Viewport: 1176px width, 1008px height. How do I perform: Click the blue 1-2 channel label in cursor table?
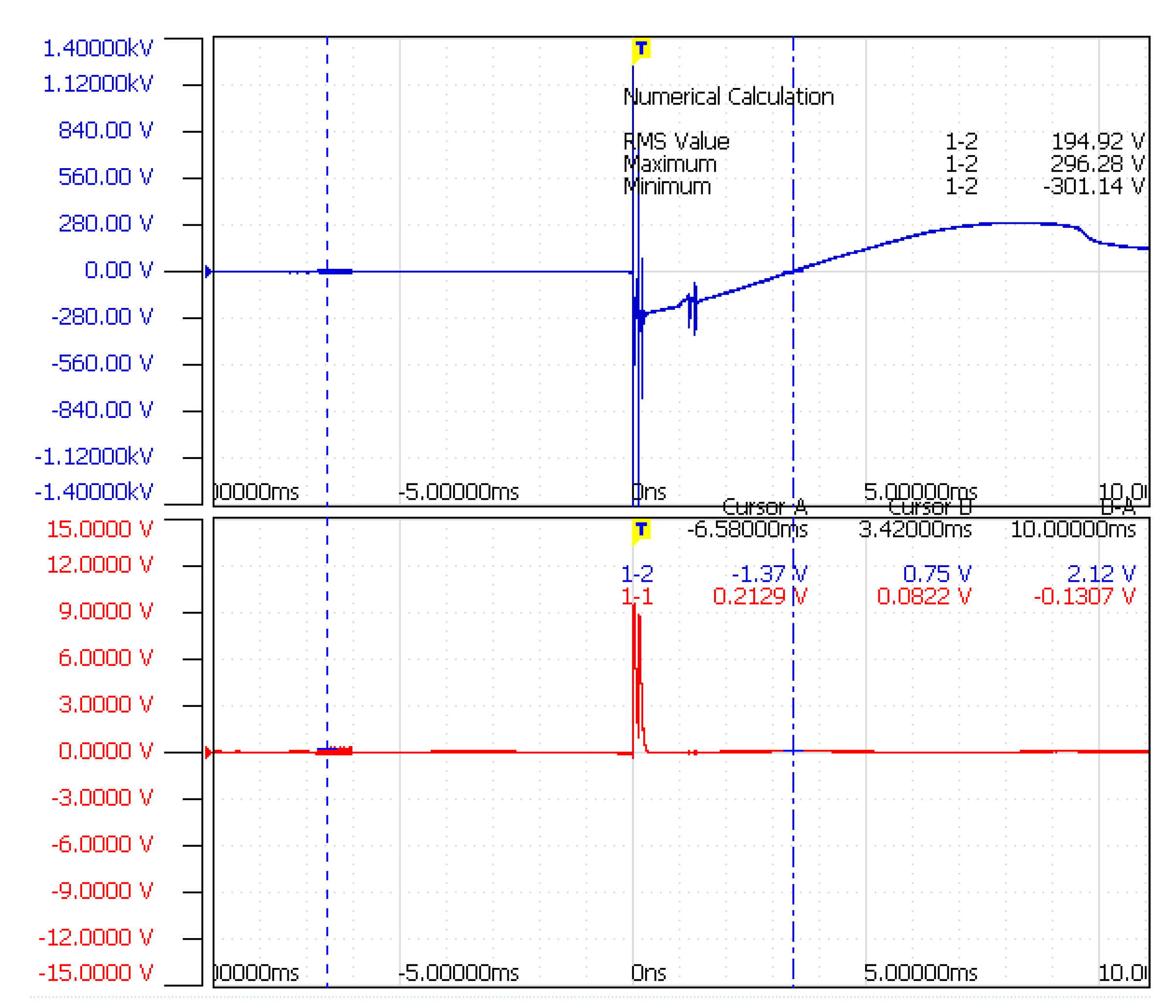click(637, 574)
